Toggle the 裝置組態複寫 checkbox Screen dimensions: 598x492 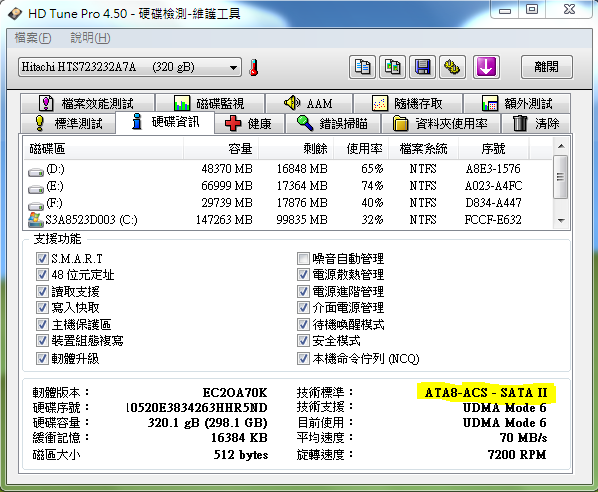point(42,340)
